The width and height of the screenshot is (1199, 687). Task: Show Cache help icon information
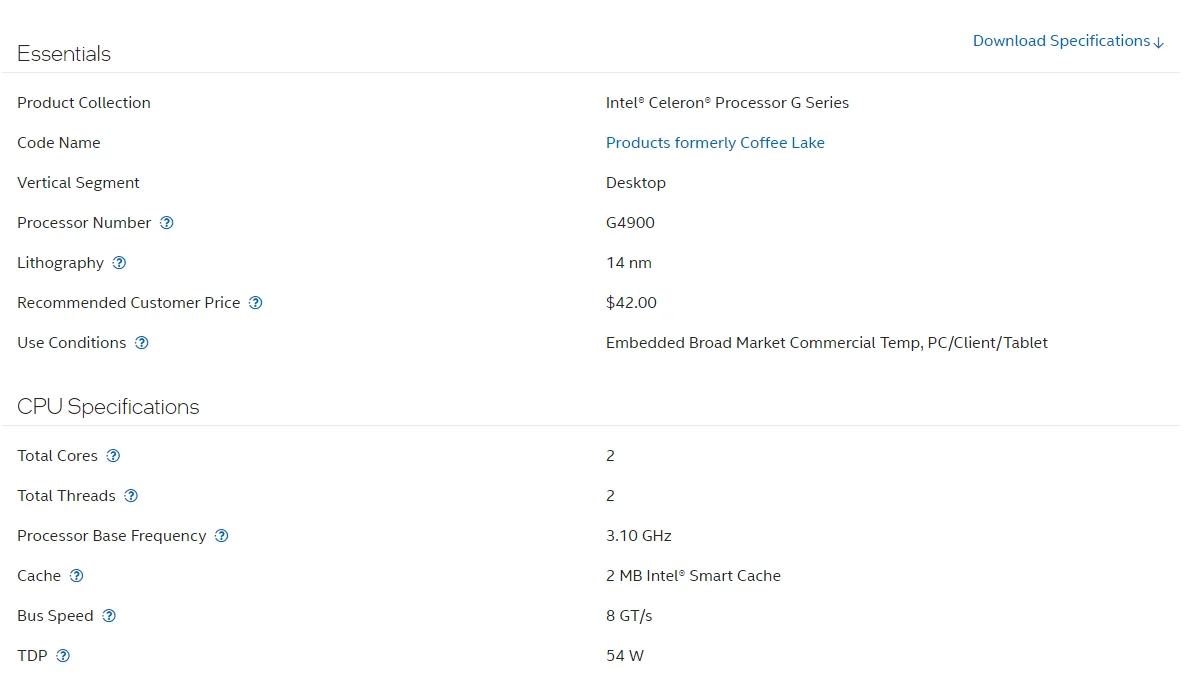coord(76,576)
